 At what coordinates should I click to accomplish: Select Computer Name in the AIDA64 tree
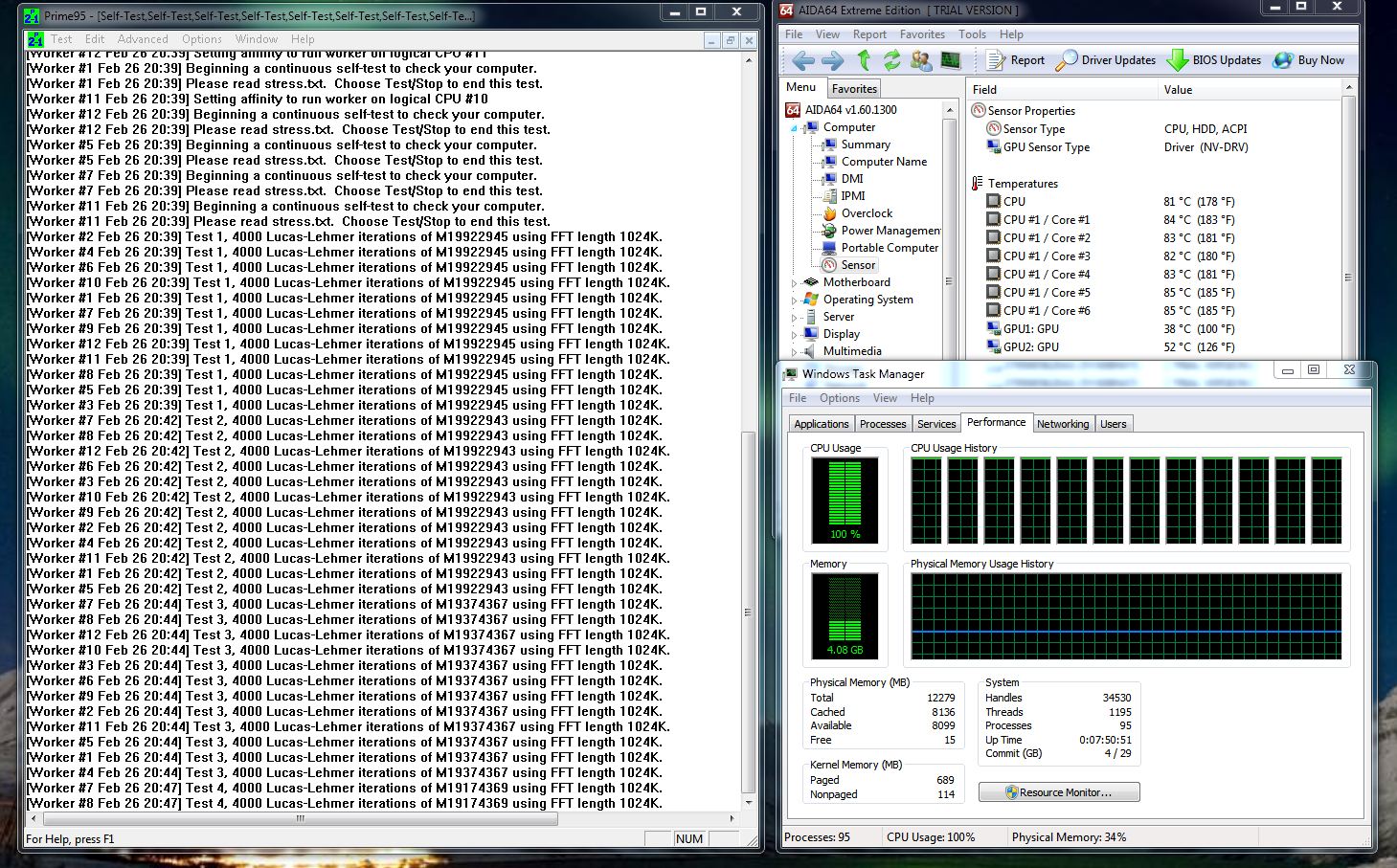coord(875,162)
